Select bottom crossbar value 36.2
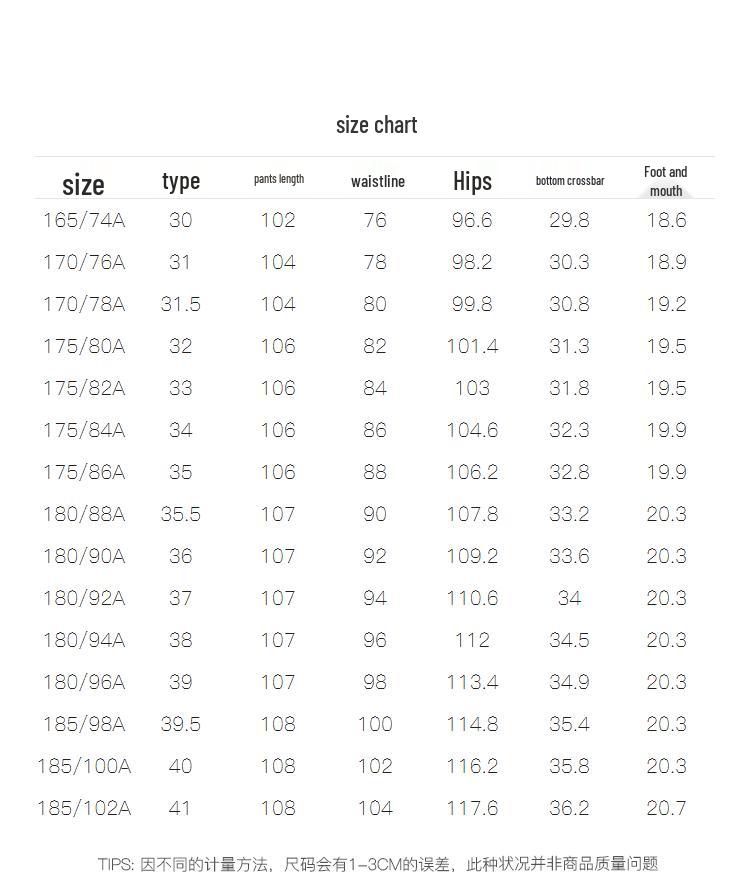Viewport: 750px width, 872px height. pos(569,808)
